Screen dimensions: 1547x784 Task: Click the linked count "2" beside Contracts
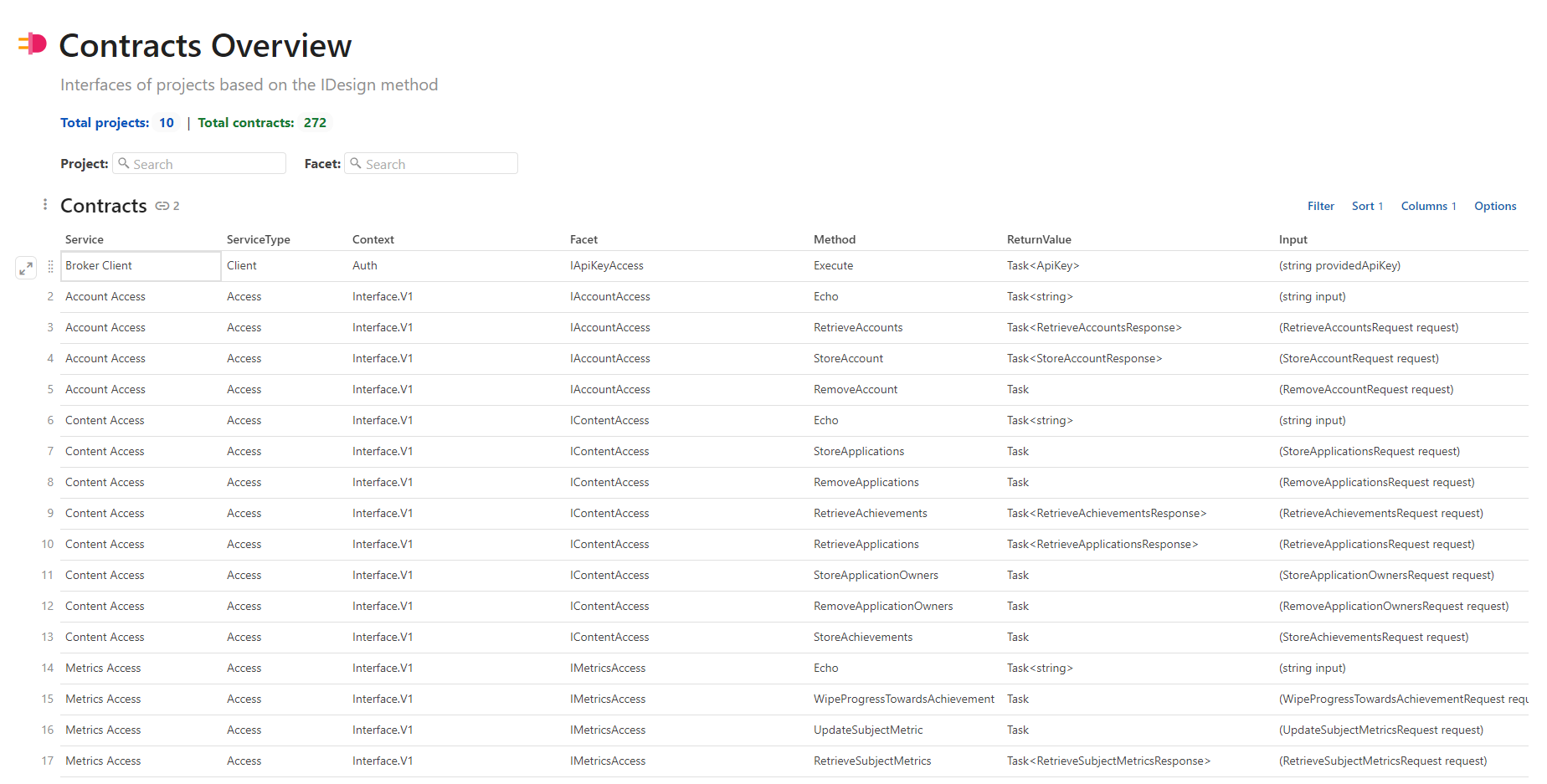(x=177, y=206)
